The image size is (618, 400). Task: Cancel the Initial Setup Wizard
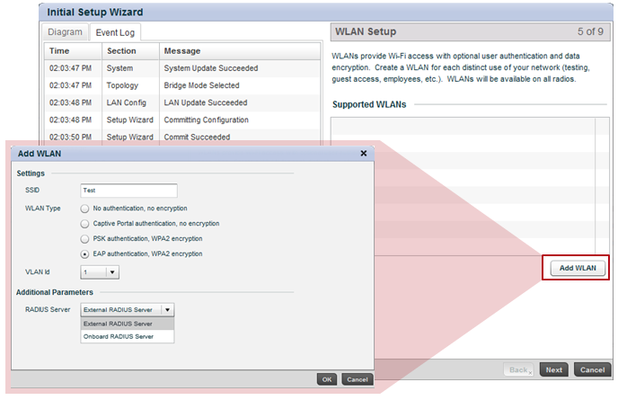point(592,370)
